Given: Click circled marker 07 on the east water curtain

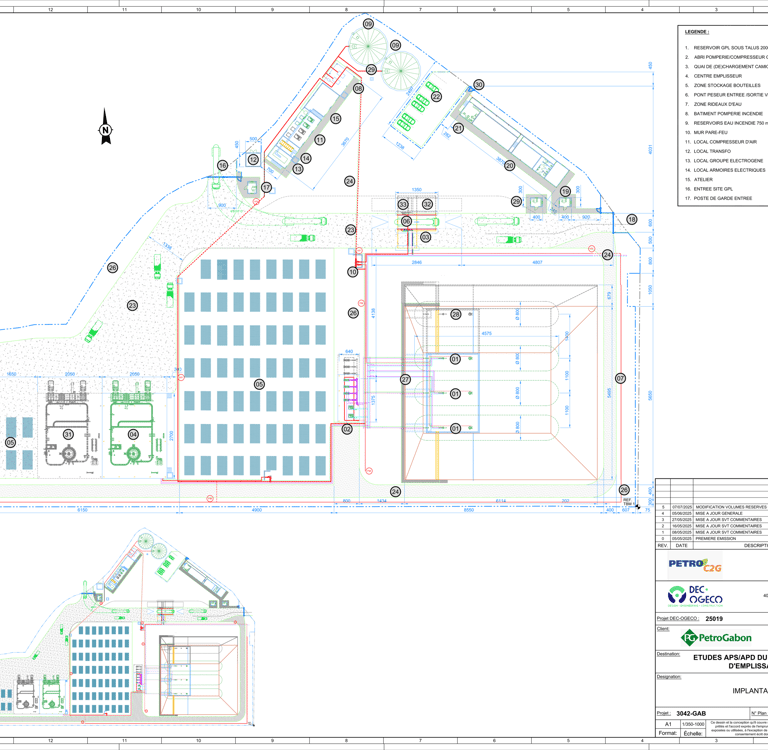Looking at the screenshot, I should [x=620, y=378].
